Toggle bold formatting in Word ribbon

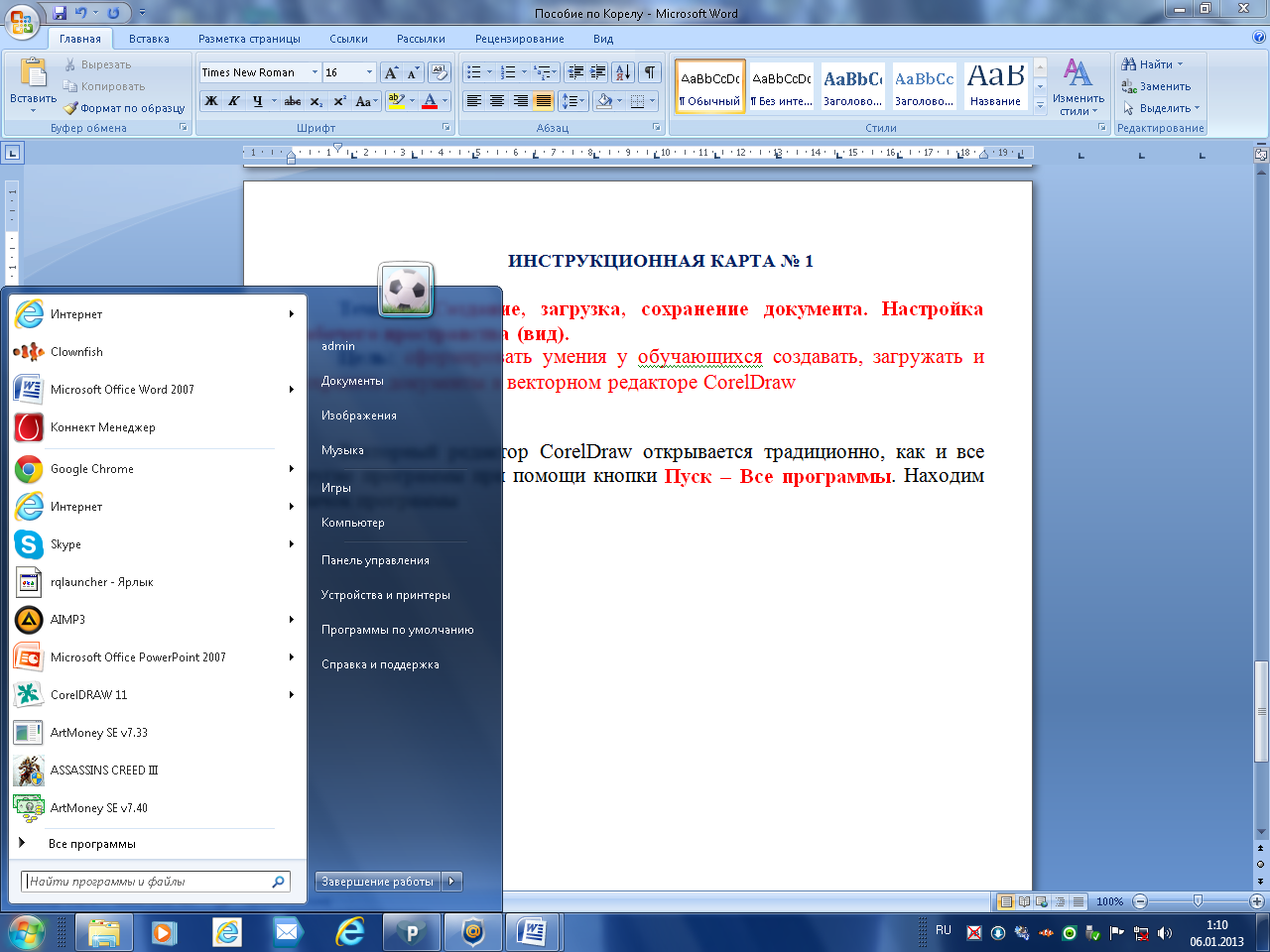click(x=211, y=101)
